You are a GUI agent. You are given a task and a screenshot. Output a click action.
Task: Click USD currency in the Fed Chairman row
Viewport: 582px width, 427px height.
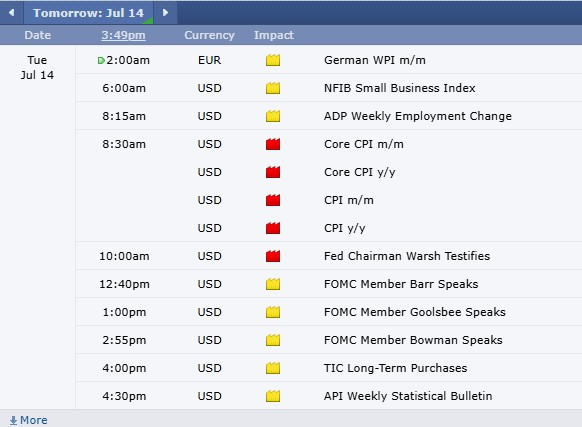point(209,256)
